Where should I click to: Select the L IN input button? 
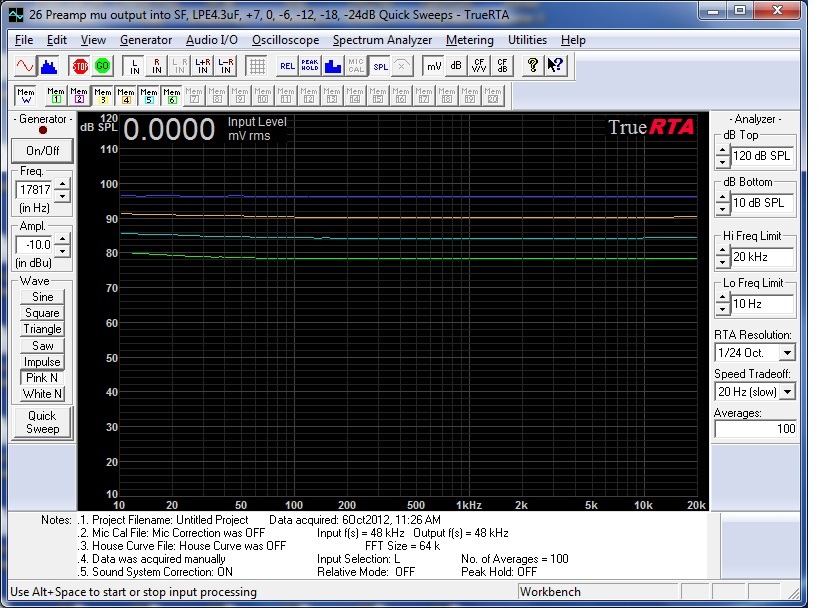pyautogui.click(x=134, y=66)
